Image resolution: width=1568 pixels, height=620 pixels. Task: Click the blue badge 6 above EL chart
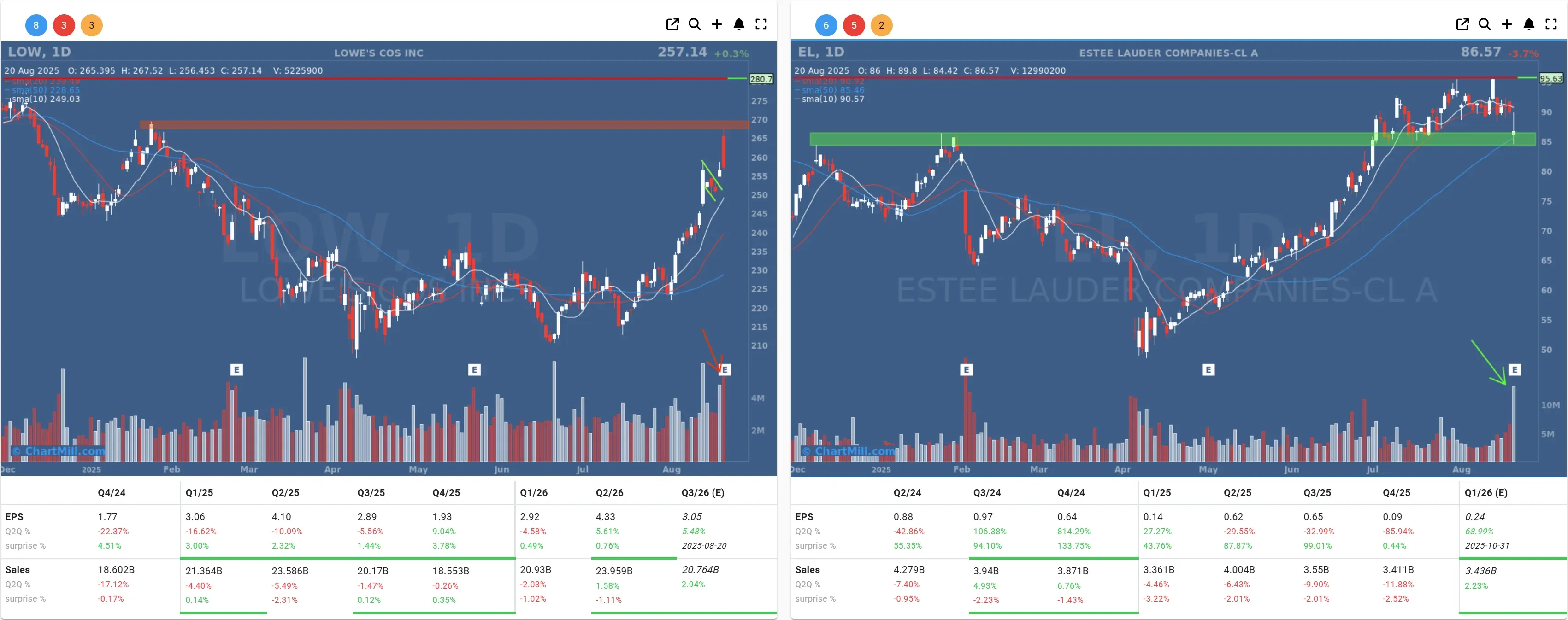click(826, 25)
